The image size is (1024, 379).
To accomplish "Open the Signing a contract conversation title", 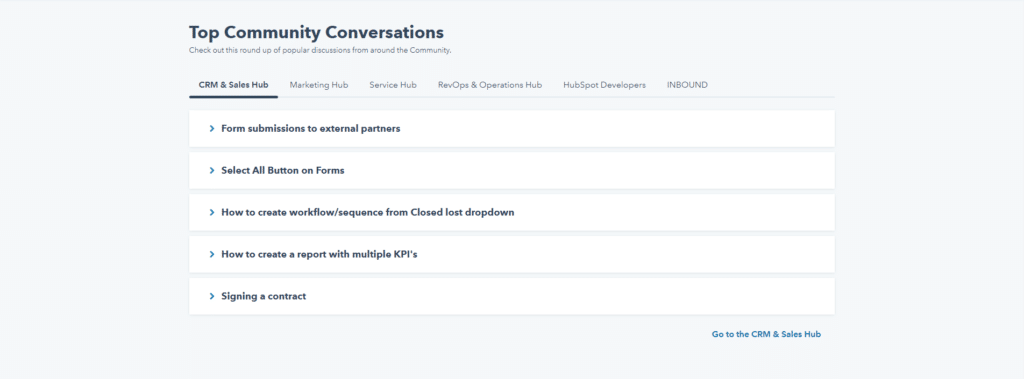I will pos(264,296).
